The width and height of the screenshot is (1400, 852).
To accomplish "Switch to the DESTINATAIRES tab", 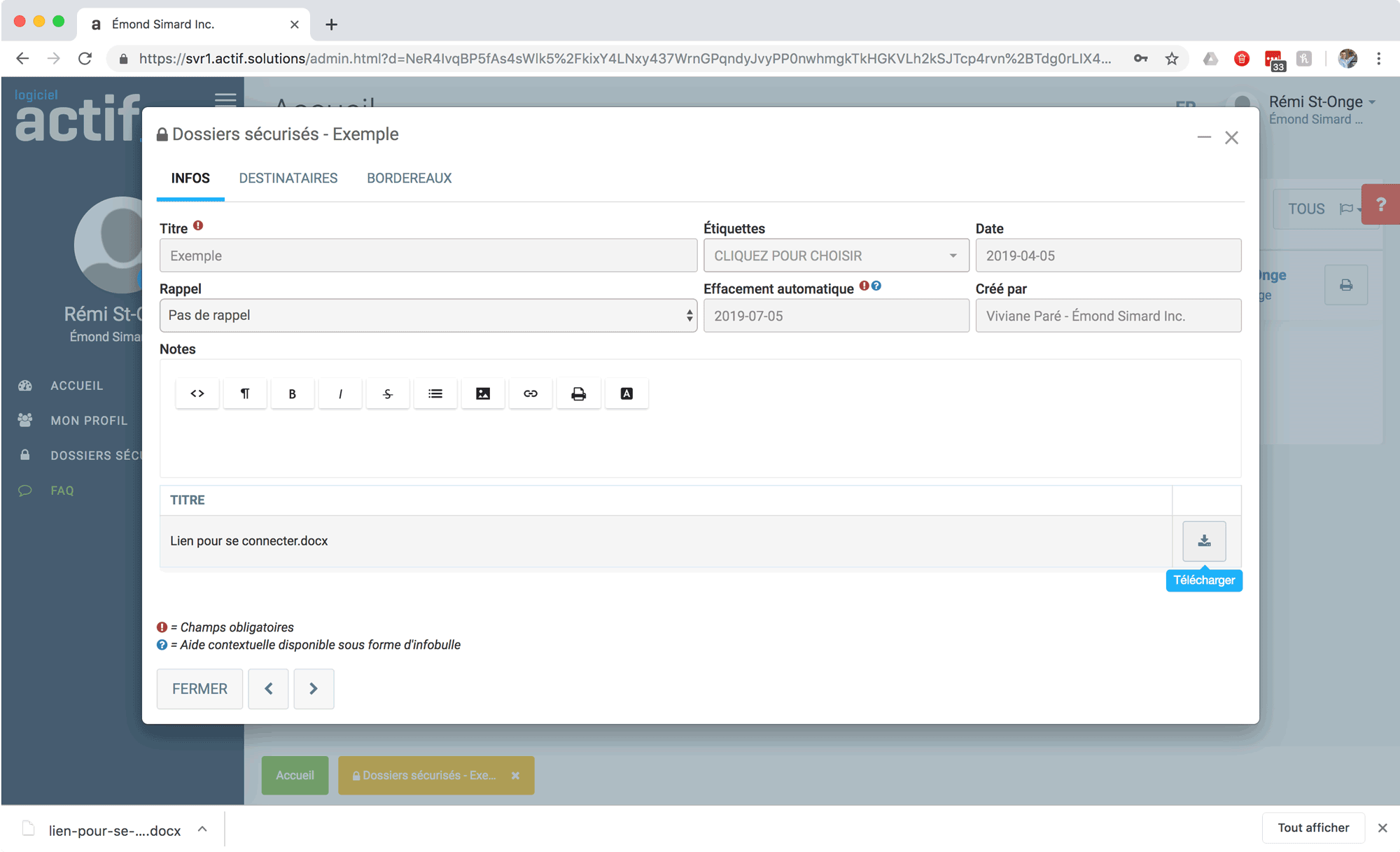I will (288, 178).
